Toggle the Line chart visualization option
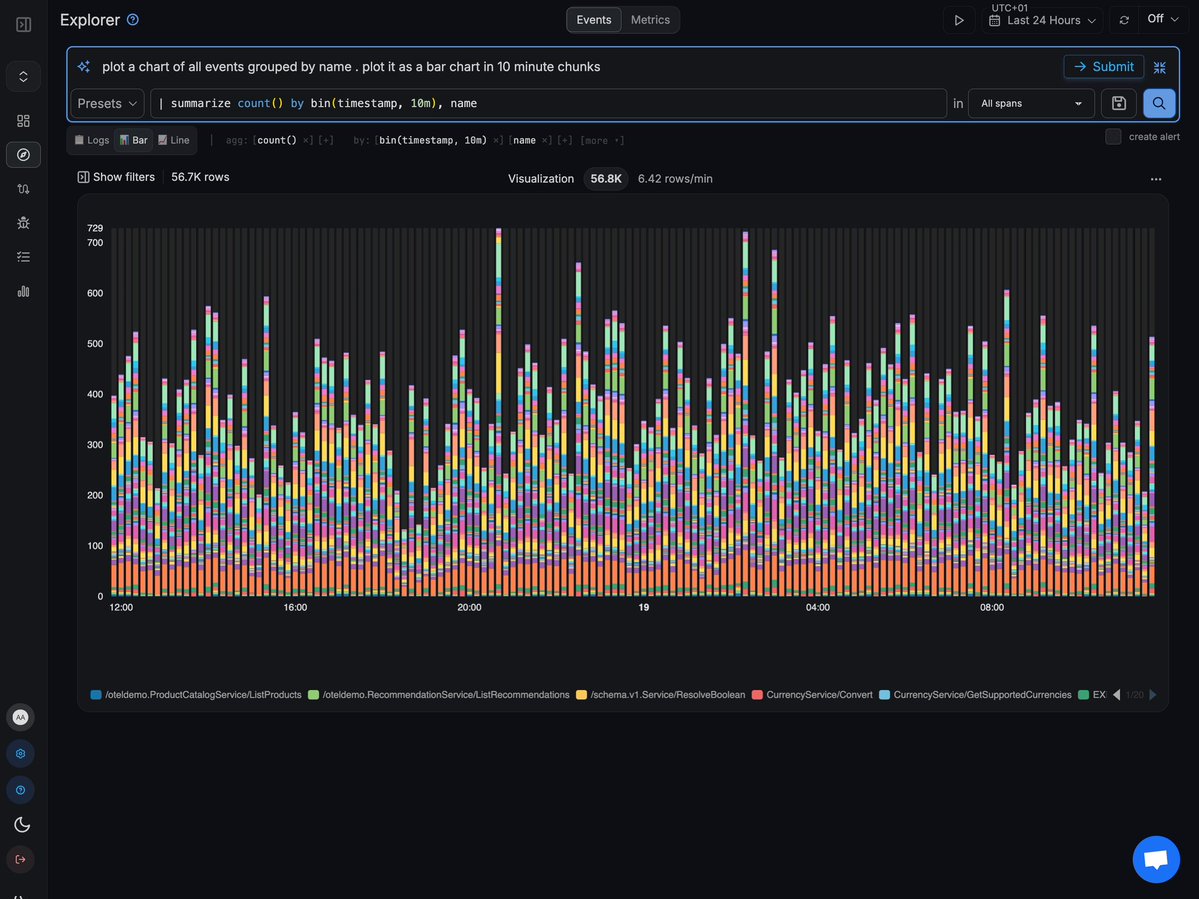The width and height of the screenshot is (1199, 899). [172, 140]
